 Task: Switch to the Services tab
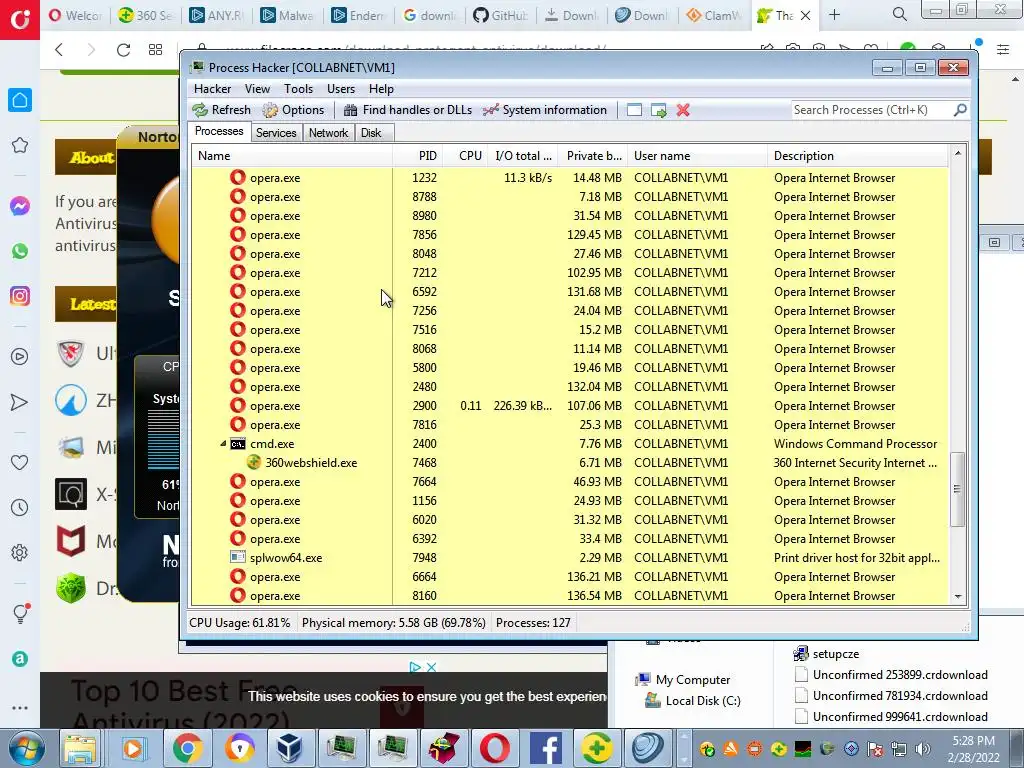coord(276,133)
